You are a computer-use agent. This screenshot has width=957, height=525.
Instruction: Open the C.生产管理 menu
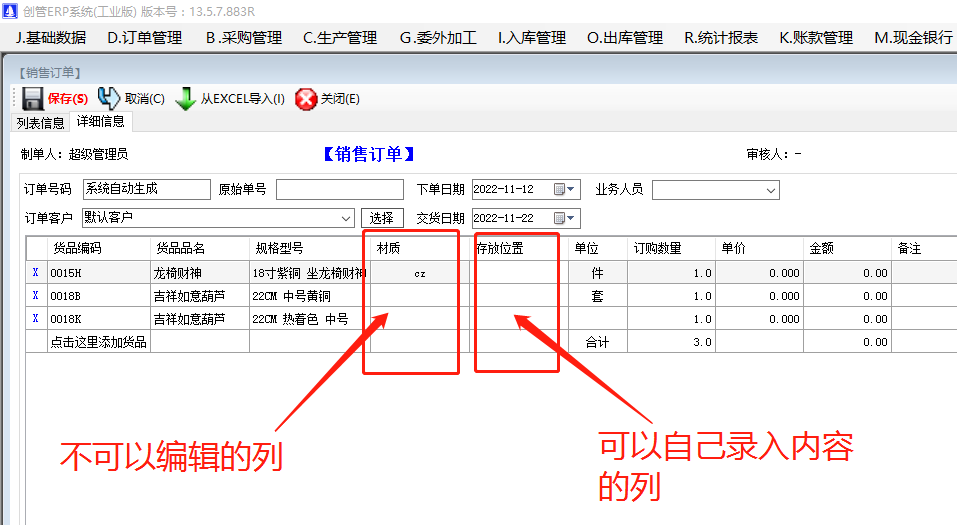click(340, 38)
